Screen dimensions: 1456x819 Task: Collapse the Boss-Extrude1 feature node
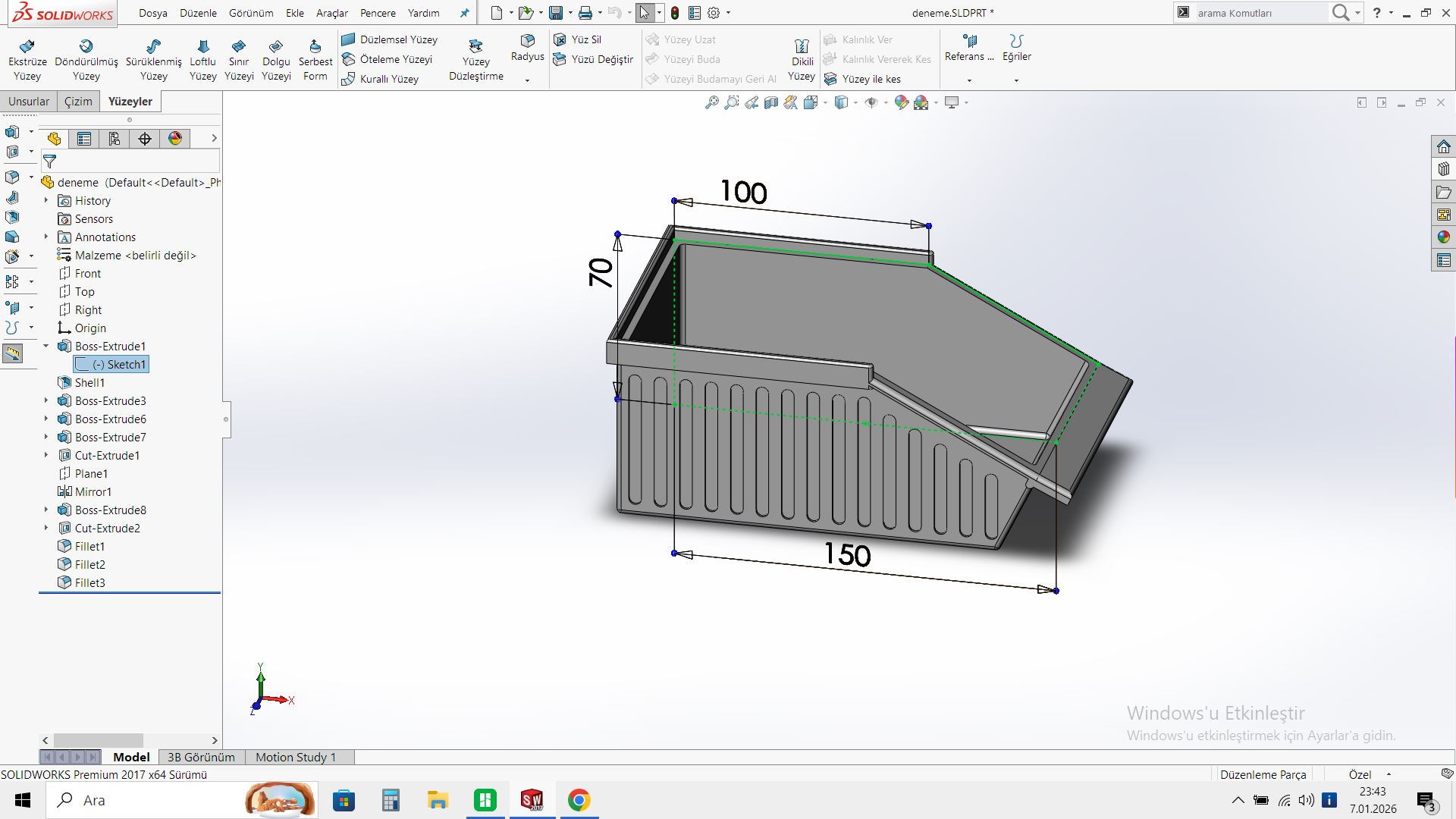pyautogui.click(x=45, y=347)
